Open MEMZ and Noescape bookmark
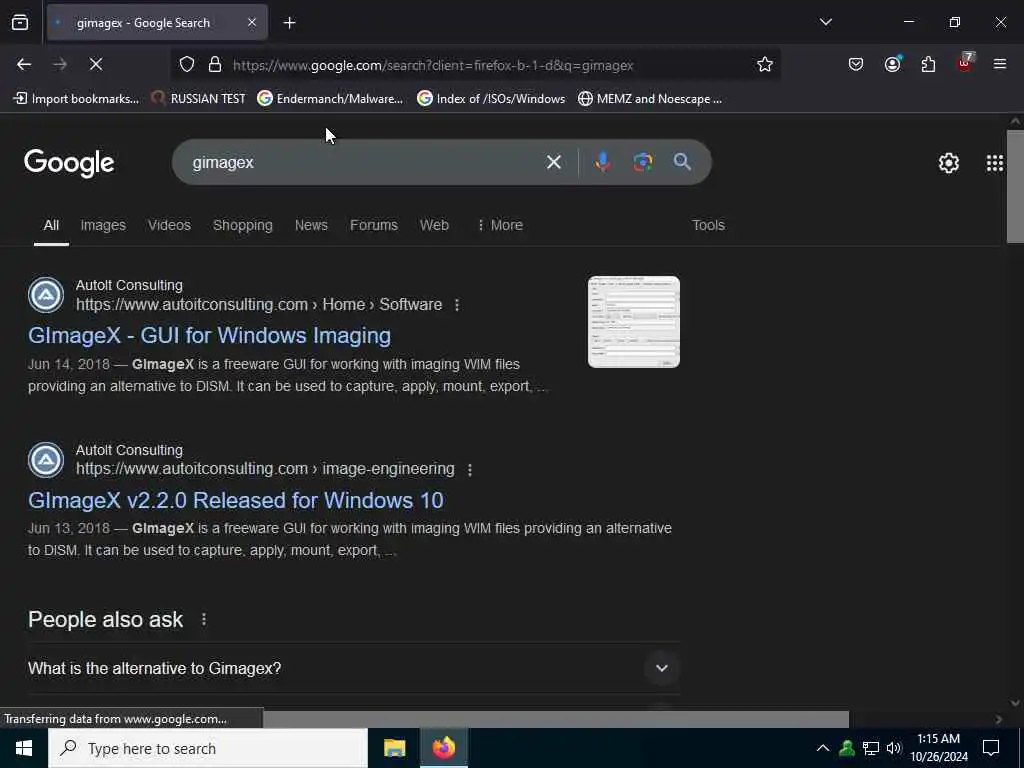This screenshot has height=768, width=1024. pyautogui.click(x=650, y=99)
